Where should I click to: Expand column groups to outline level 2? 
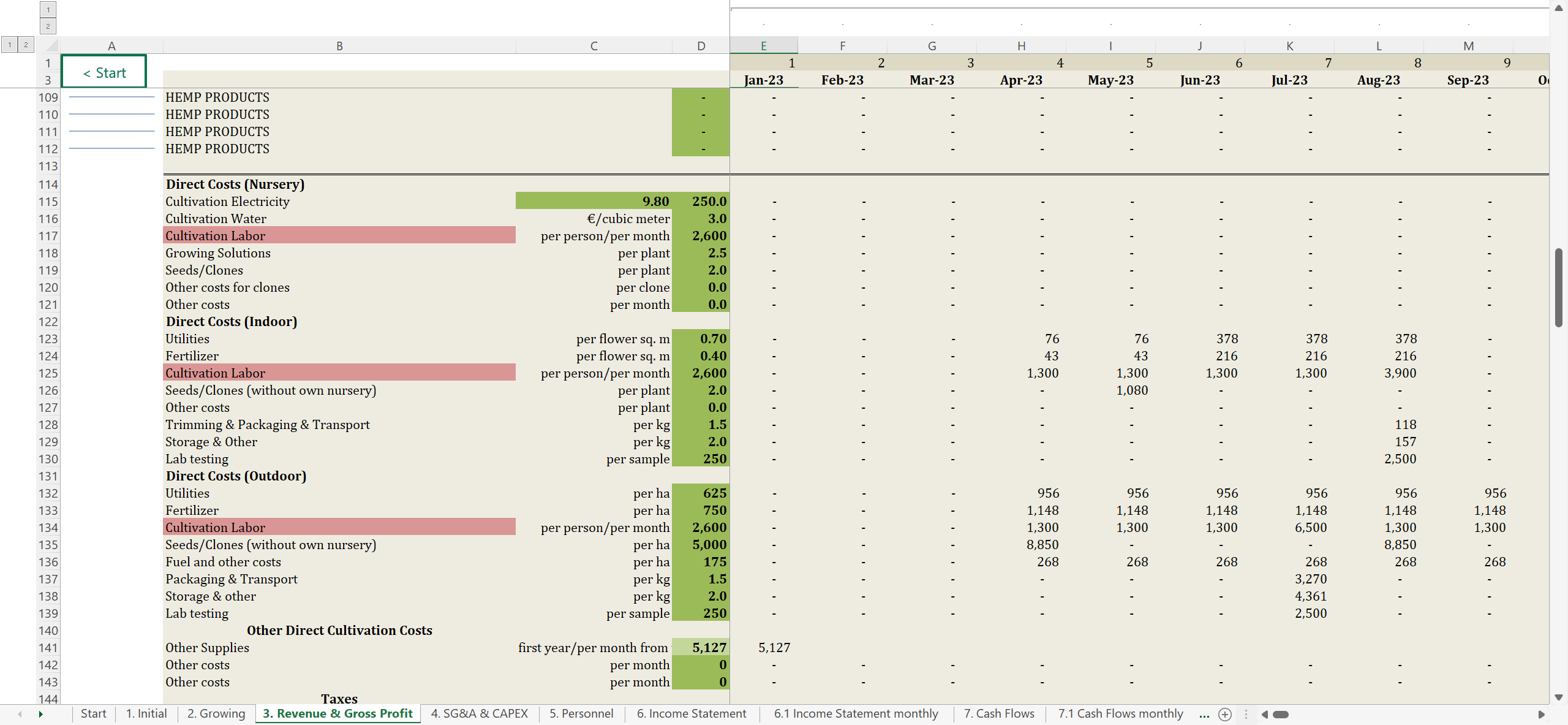[x=48, y=26]
